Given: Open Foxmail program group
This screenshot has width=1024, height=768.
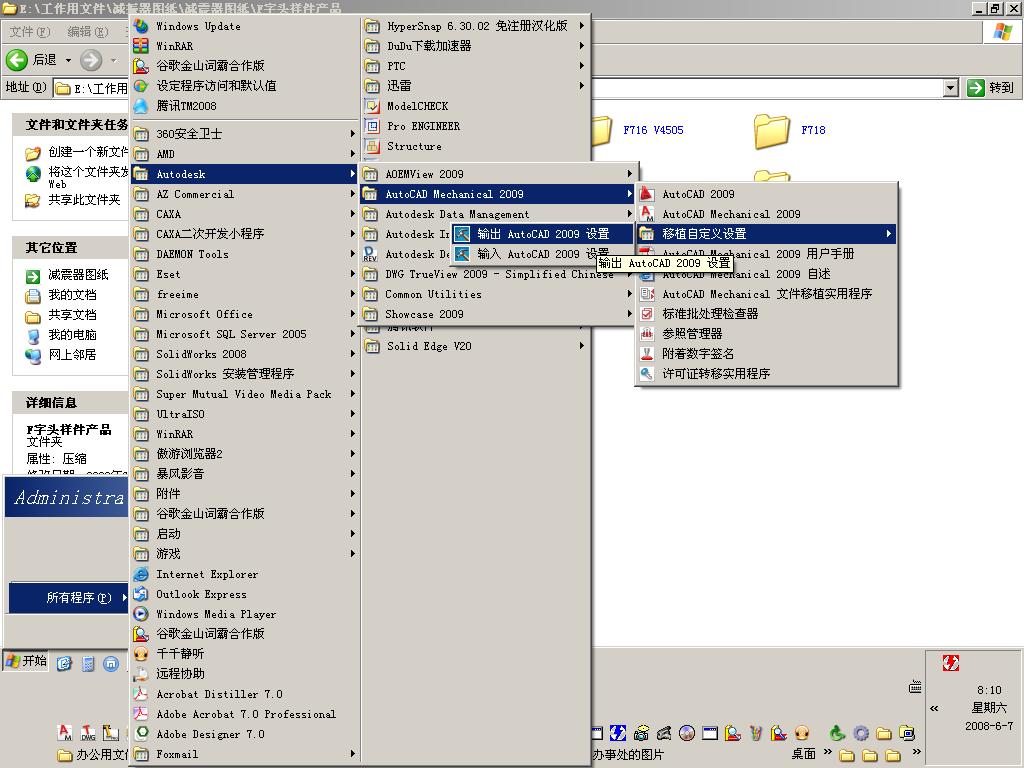Looking at the screenshot, I should tap(244, 754).
